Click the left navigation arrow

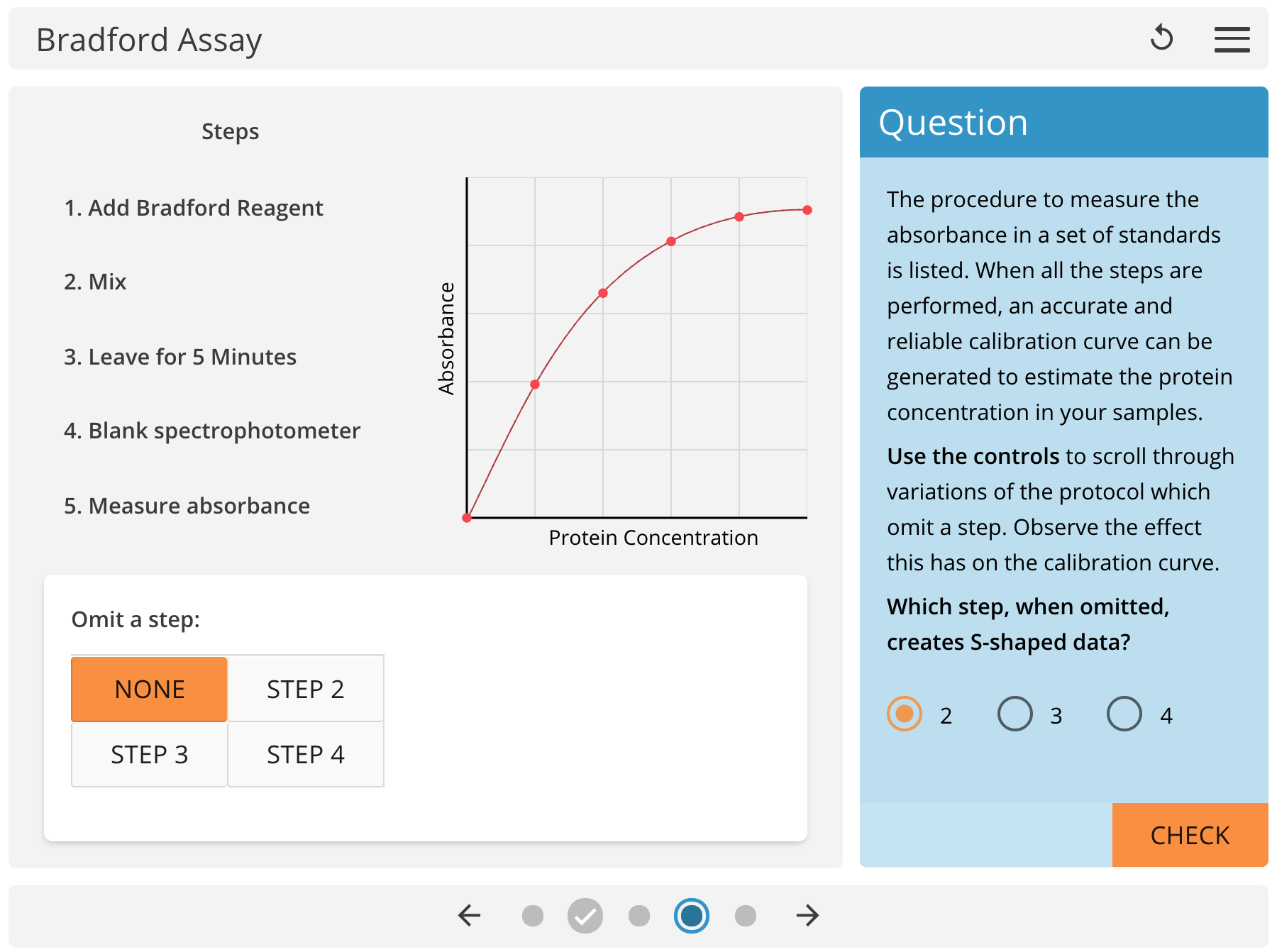tap(468, 916)
